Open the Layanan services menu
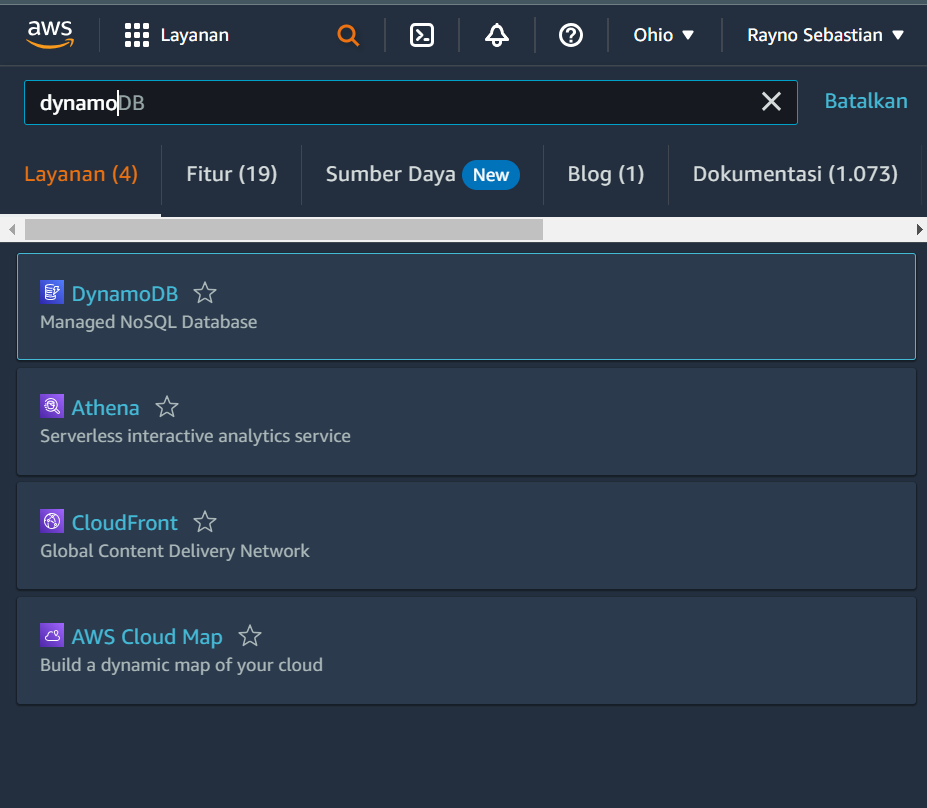 175,34
